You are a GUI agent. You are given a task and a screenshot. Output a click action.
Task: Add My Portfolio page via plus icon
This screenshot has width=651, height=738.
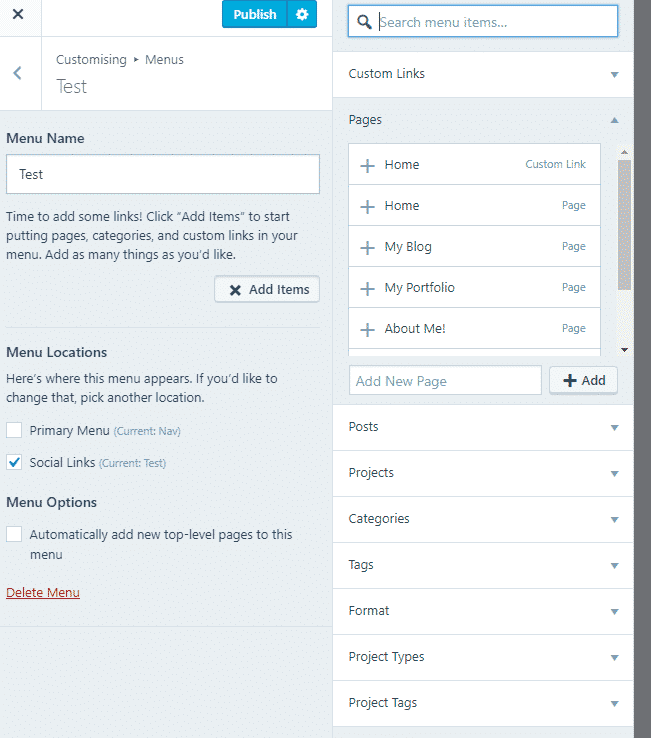[367, 289]
